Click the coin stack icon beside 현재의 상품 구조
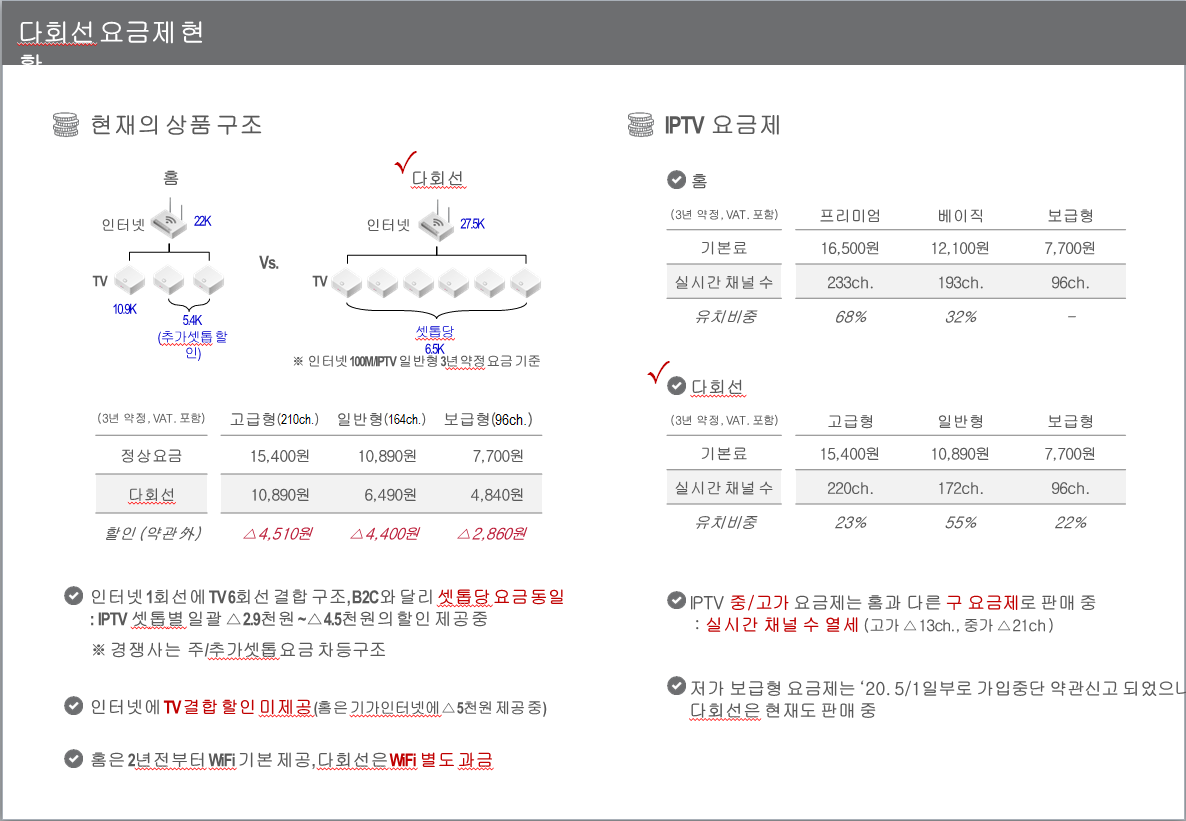The image size is (1186, 821). click(x=66, y=125)
